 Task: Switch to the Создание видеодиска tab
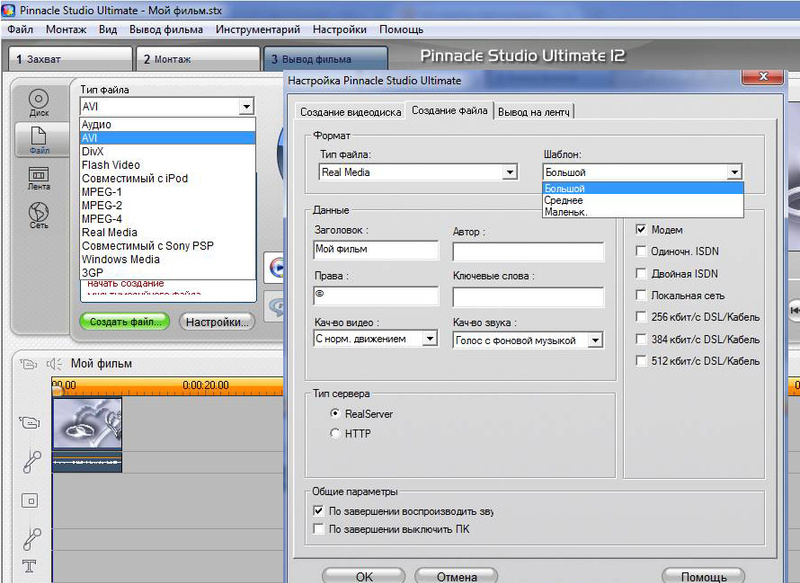351,112
